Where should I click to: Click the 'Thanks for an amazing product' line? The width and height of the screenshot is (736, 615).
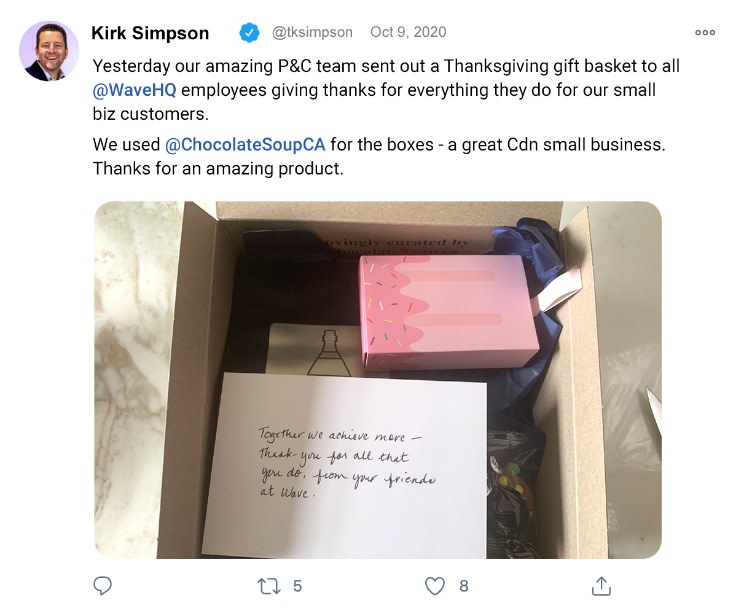coord(218,168)
